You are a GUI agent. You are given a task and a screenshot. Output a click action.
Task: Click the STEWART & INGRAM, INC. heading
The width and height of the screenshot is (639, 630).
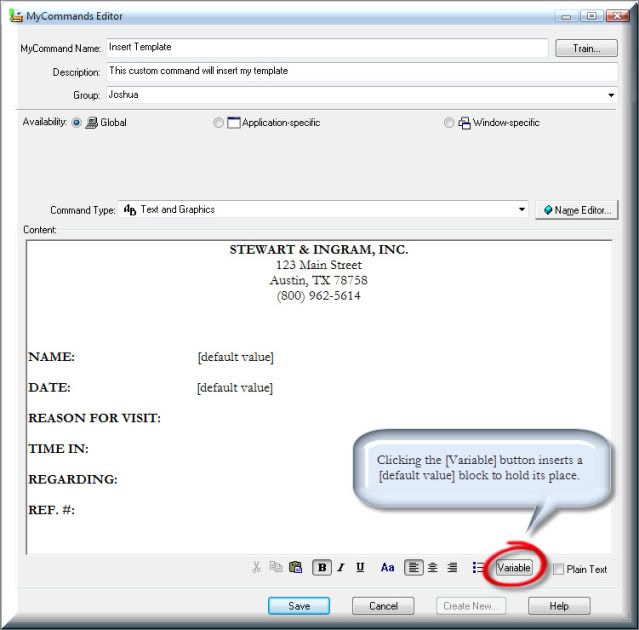point(319,249)
